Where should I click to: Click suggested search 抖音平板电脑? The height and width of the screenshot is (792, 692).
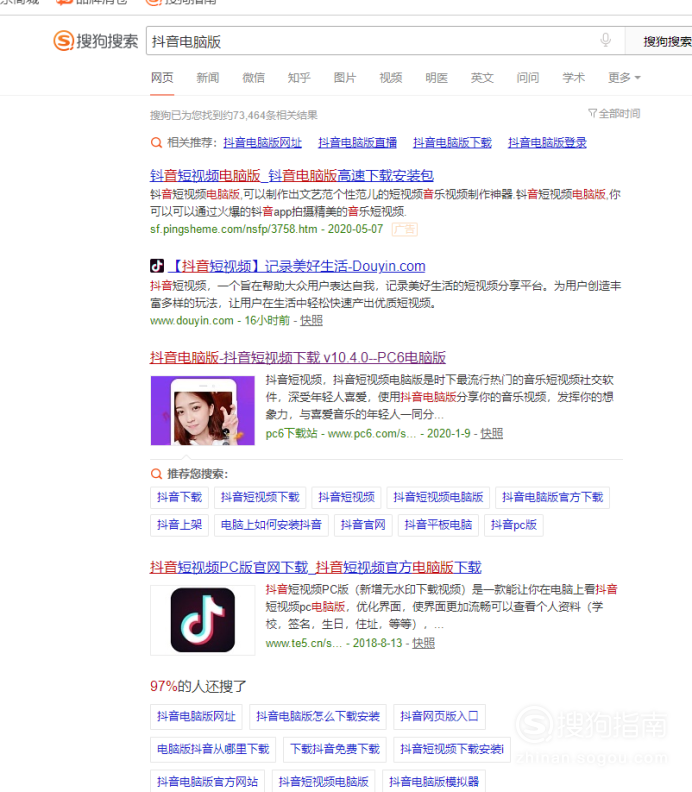click(438, 525)
